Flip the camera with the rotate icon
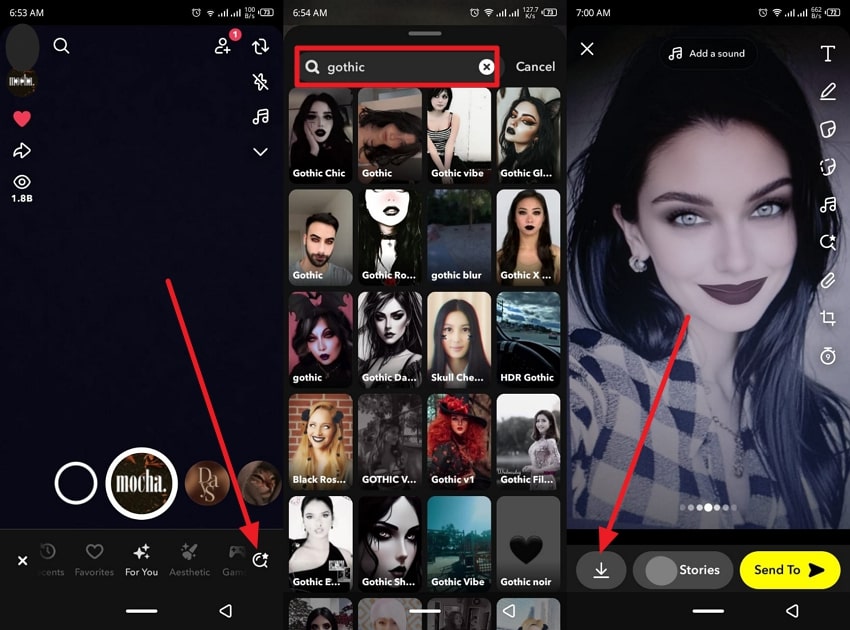The width and height of the screenshot is (850, 630). coord(260,46)
